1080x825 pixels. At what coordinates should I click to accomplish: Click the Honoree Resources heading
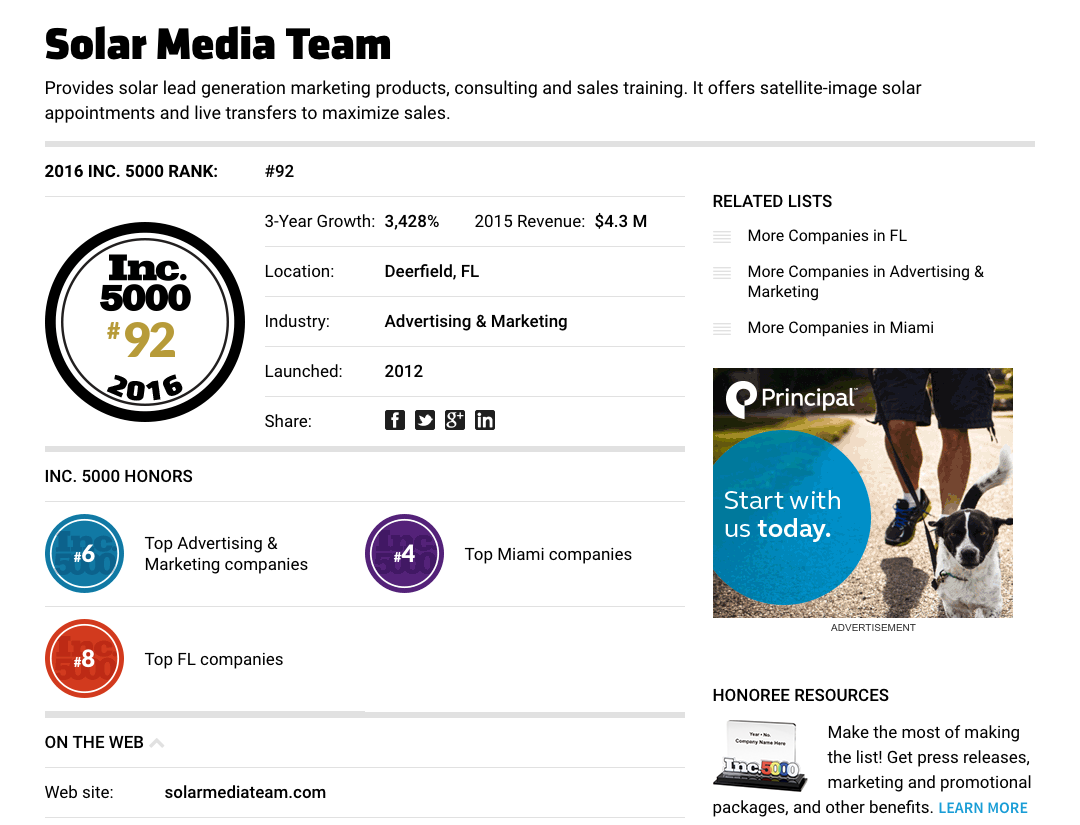[800, 696]
